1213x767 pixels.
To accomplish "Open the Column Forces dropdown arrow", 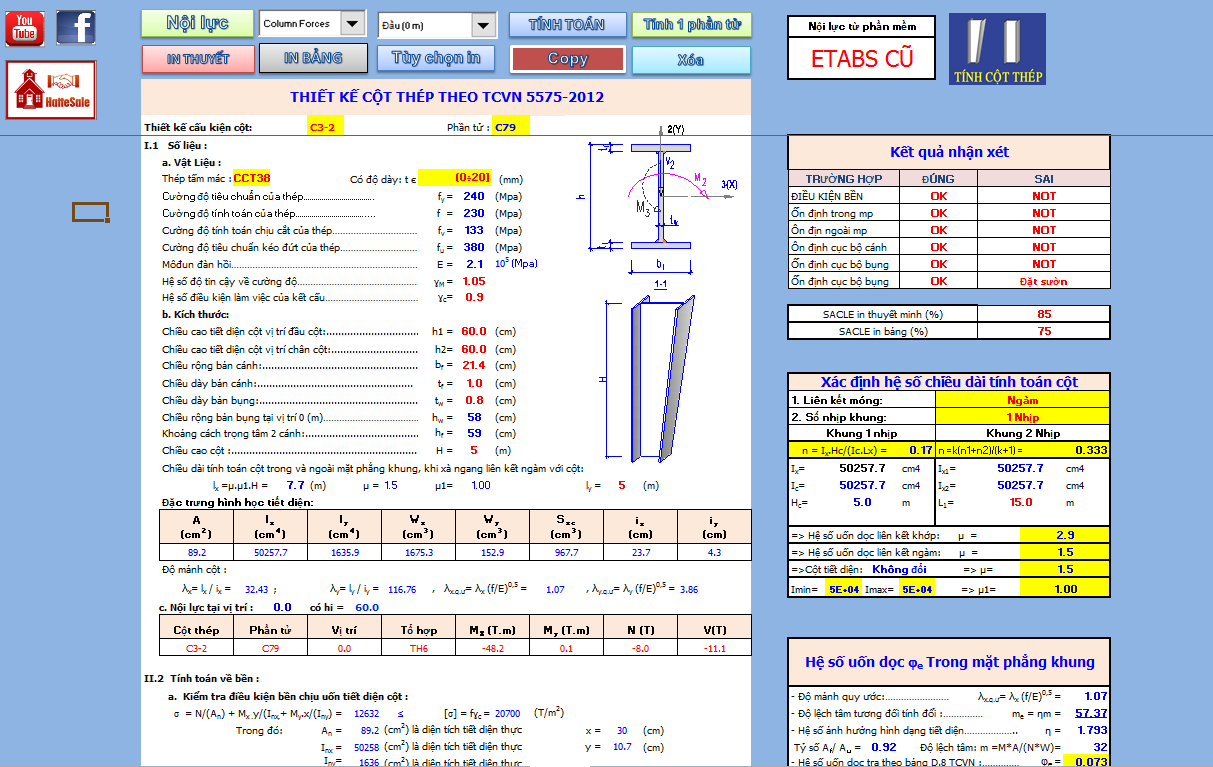I will (353, 23).
